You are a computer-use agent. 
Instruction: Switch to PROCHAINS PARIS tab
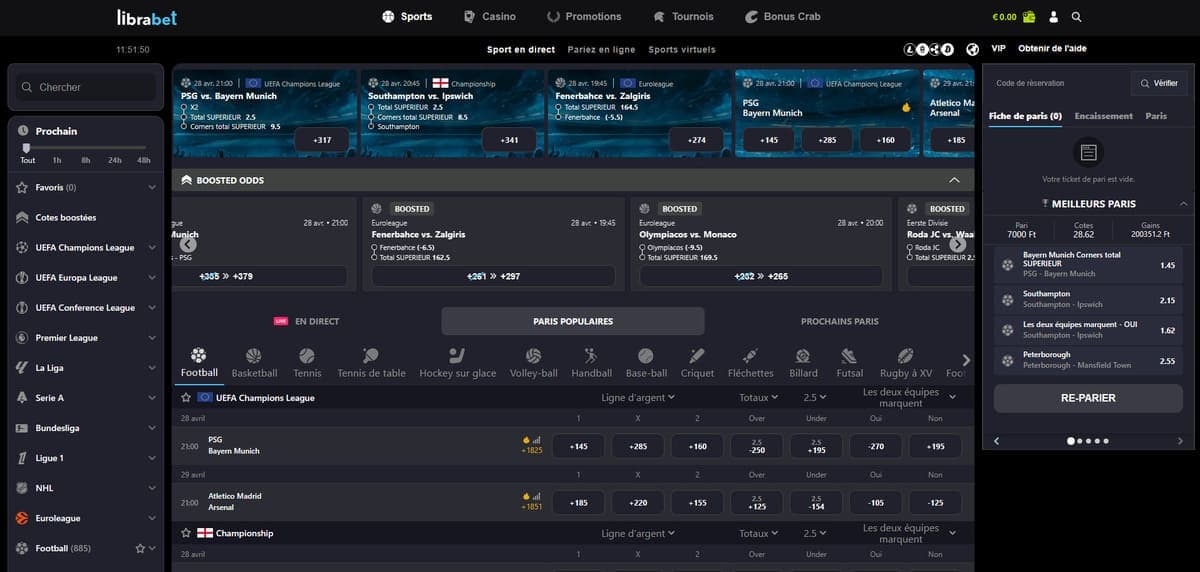coord(840,321)
